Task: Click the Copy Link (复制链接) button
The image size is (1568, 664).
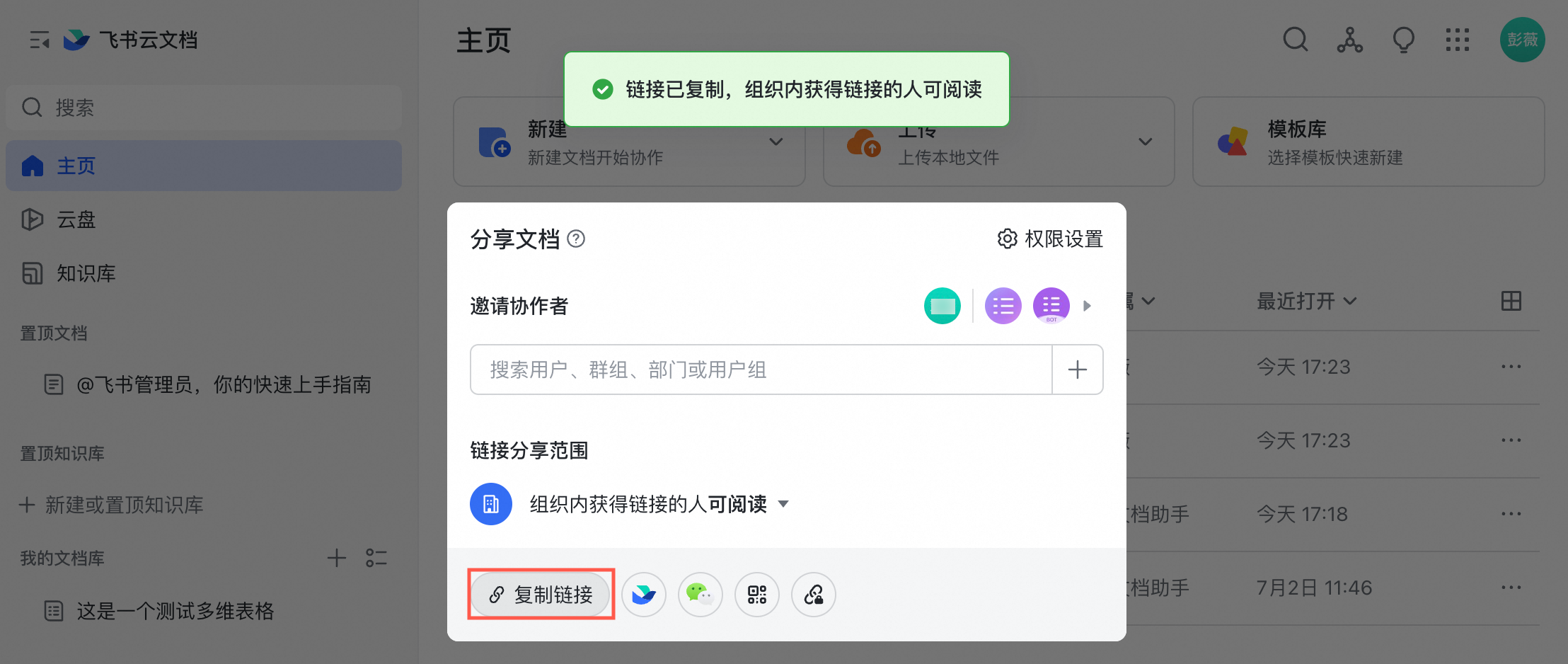Action: click(x=541, y=595)
